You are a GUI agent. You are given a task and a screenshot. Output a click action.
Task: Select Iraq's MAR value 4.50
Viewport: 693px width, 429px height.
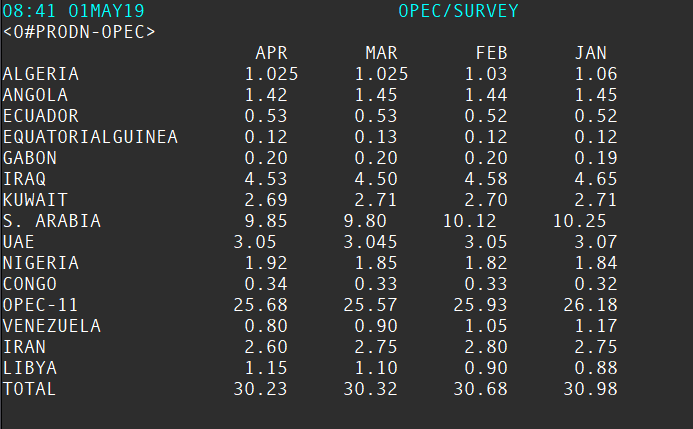pos(376,179)
